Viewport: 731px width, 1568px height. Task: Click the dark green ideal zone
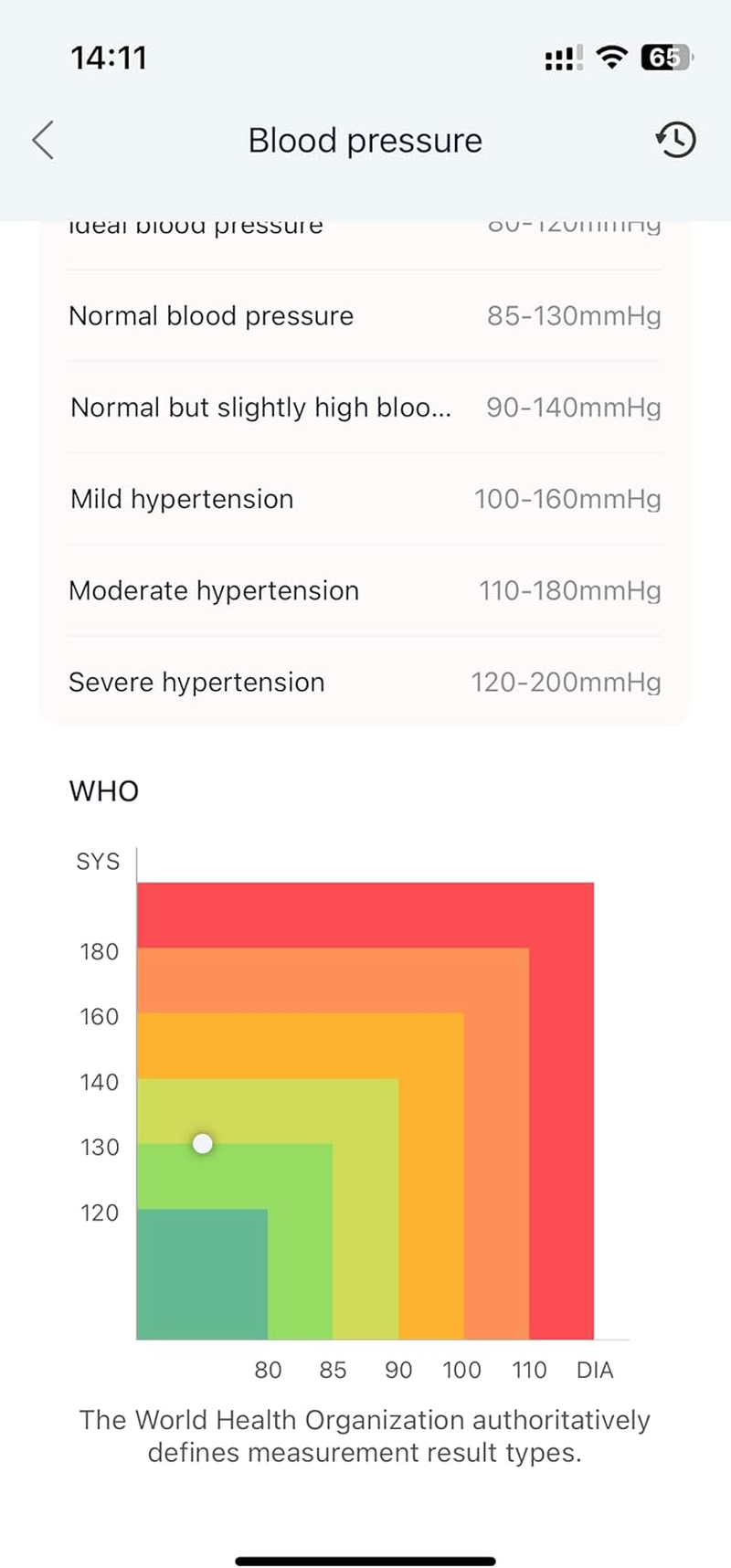tap(202, 1274)
